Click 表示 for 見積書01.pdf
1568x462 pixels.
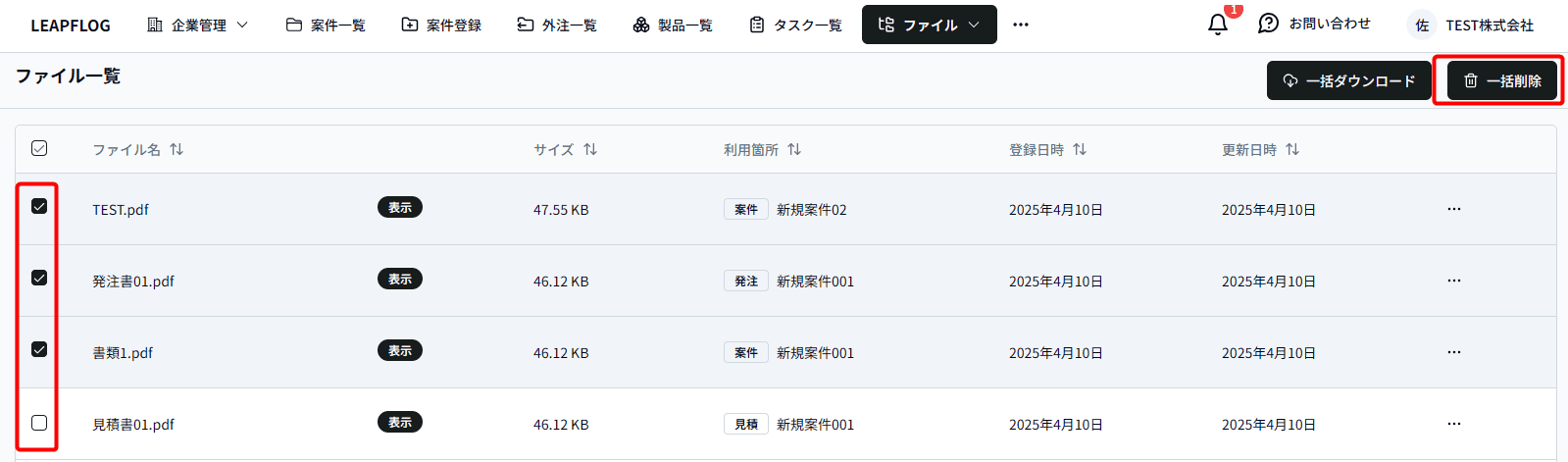[x=400, y=422]
